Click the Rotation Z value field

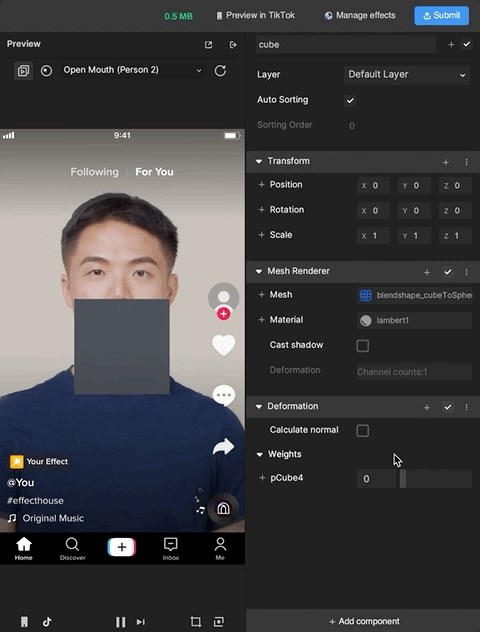[455, 211]
